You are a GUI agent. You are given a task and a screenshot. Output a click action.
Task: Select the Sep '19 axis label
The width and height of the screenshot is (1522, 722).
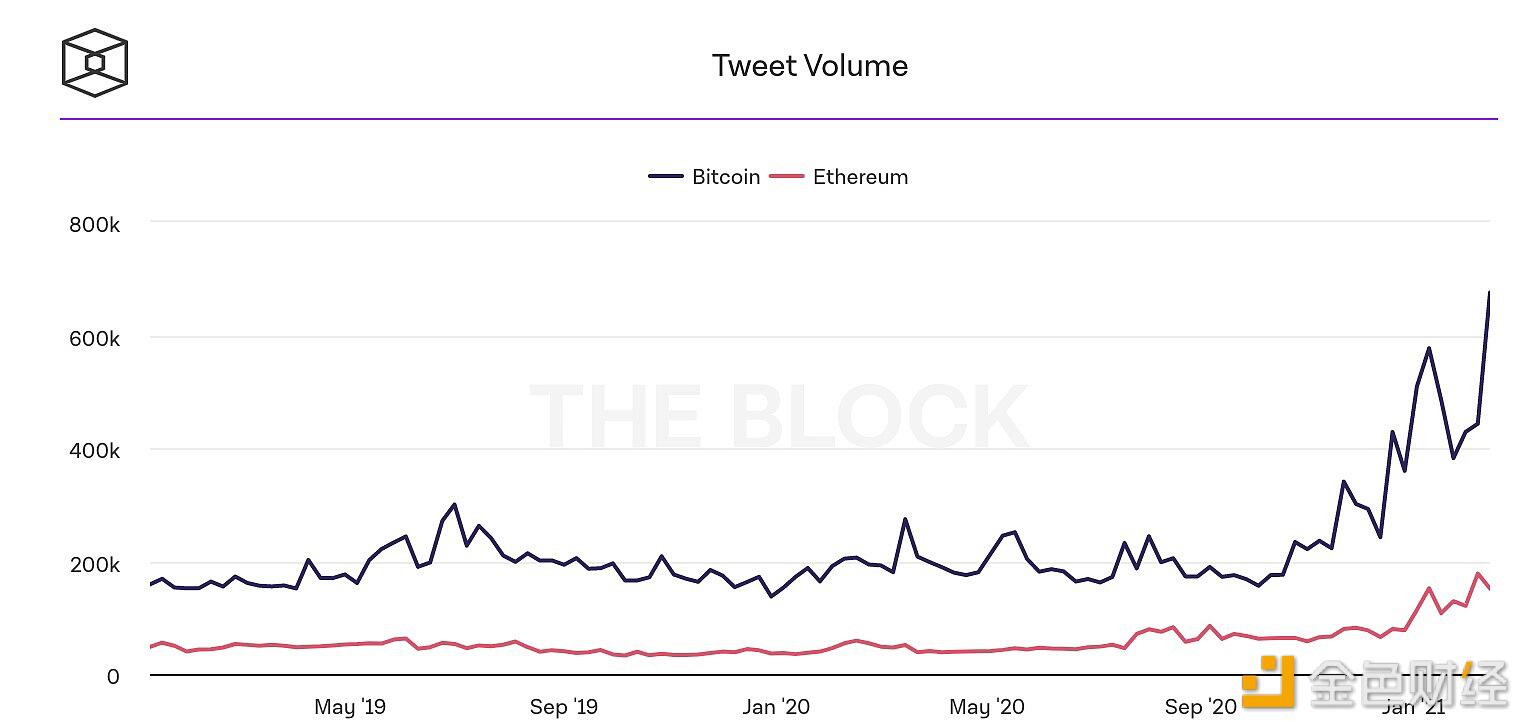click(564, 707)
